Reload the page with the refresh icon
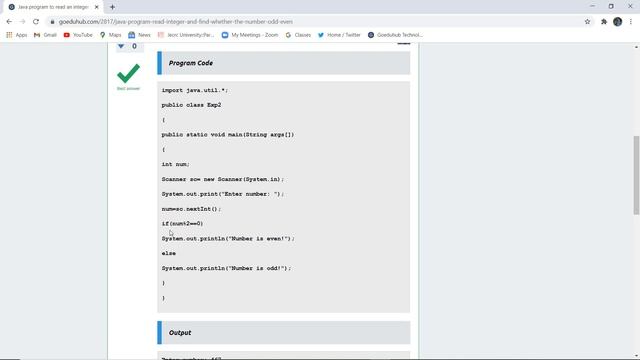This screenshot has width=640, height=360. coord(36,22)
